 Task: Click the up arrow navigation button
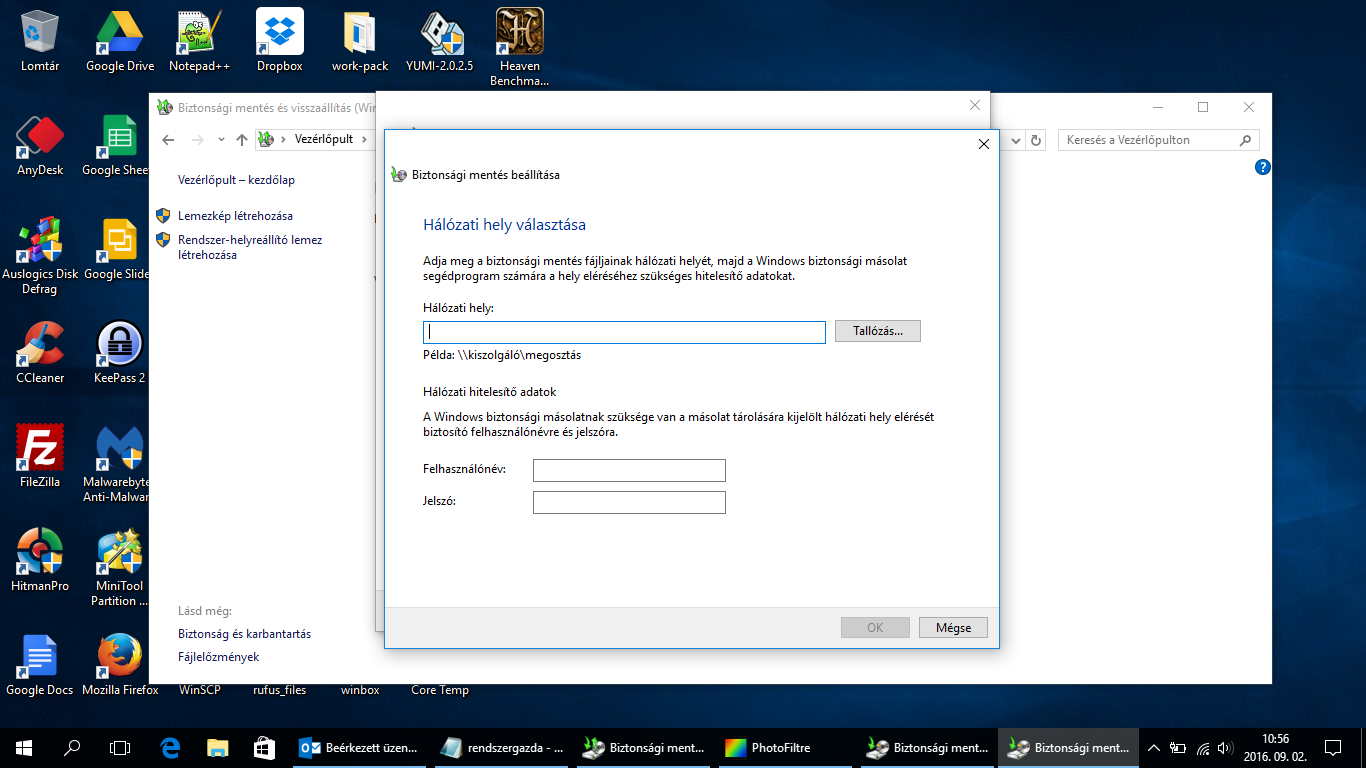click(x=241, y=140)
